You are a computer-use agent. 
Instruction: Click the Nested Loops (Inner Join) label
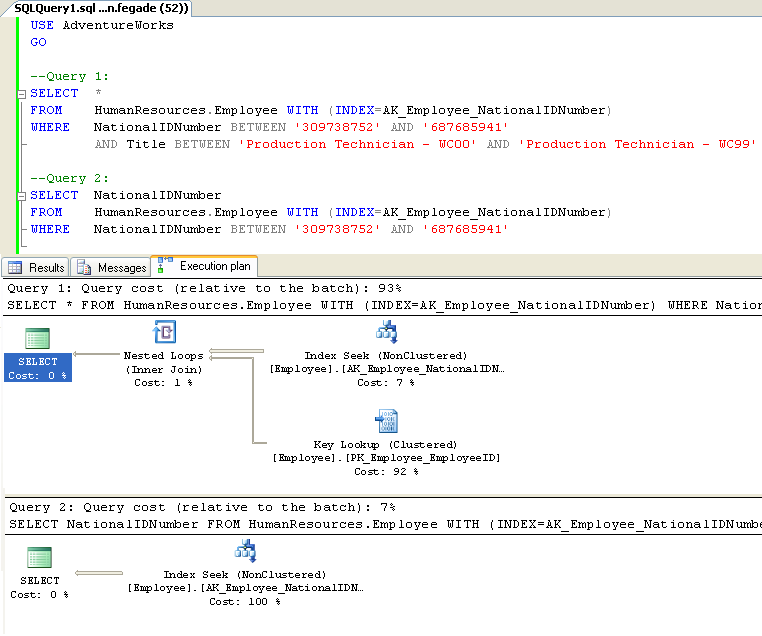(x=163, y=362)
